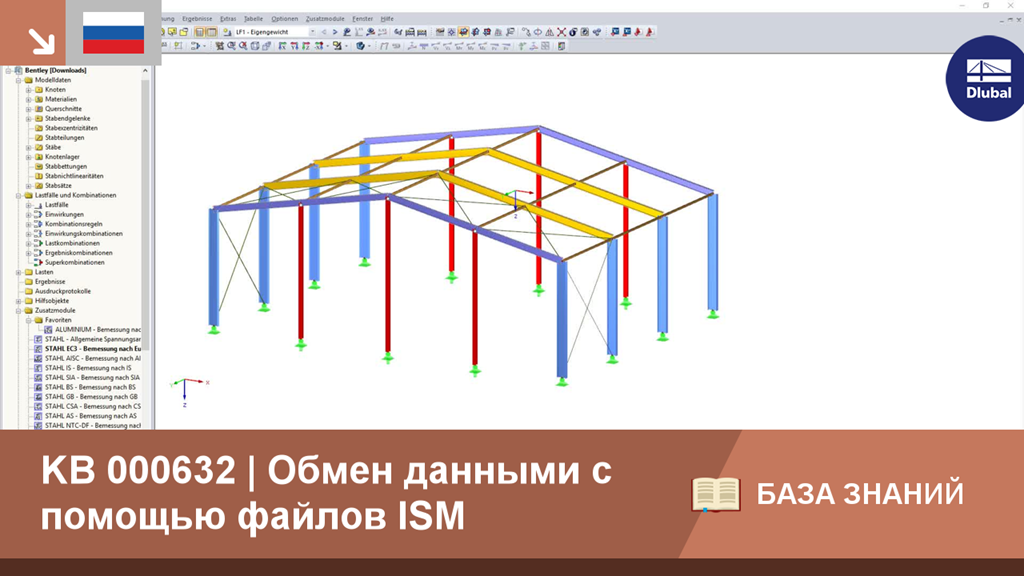The width and height of the screenshot is (1024, 576).
Task: Open the Extras menu
Action: [228, 19]
